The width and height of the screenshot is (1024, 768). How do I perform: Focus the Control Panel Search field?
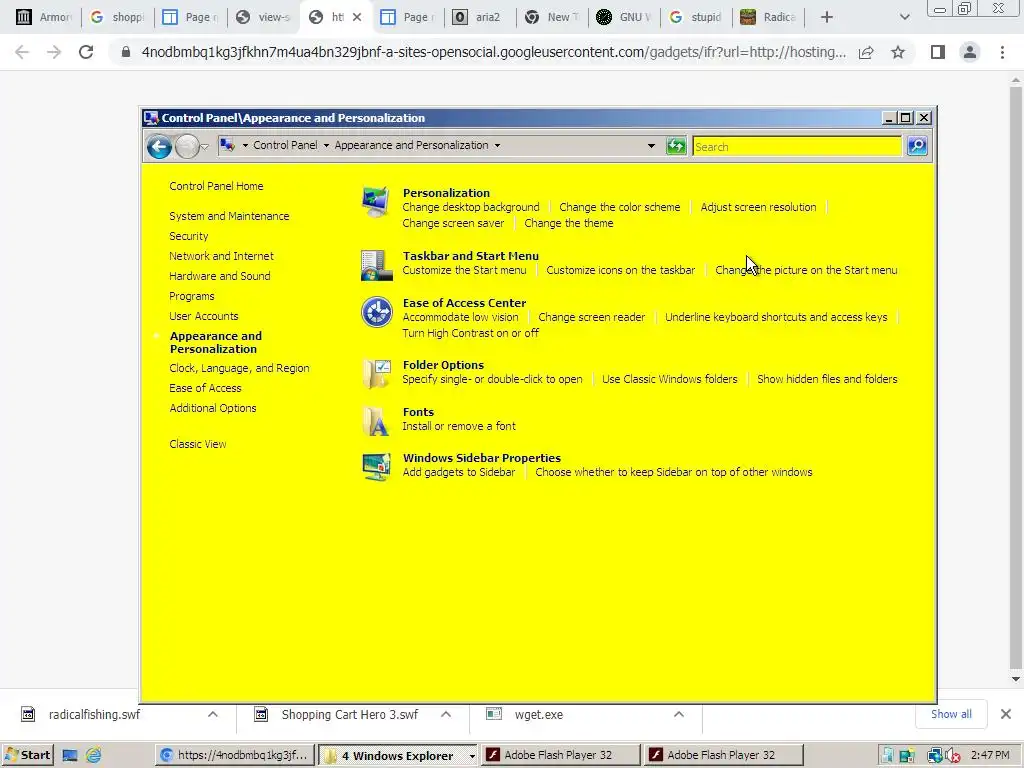pos(797,146)
